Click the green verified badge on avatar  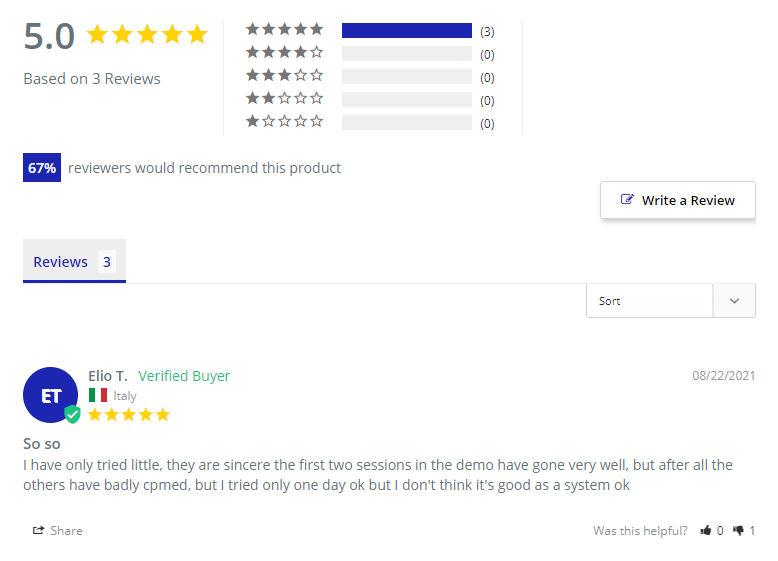72,414
